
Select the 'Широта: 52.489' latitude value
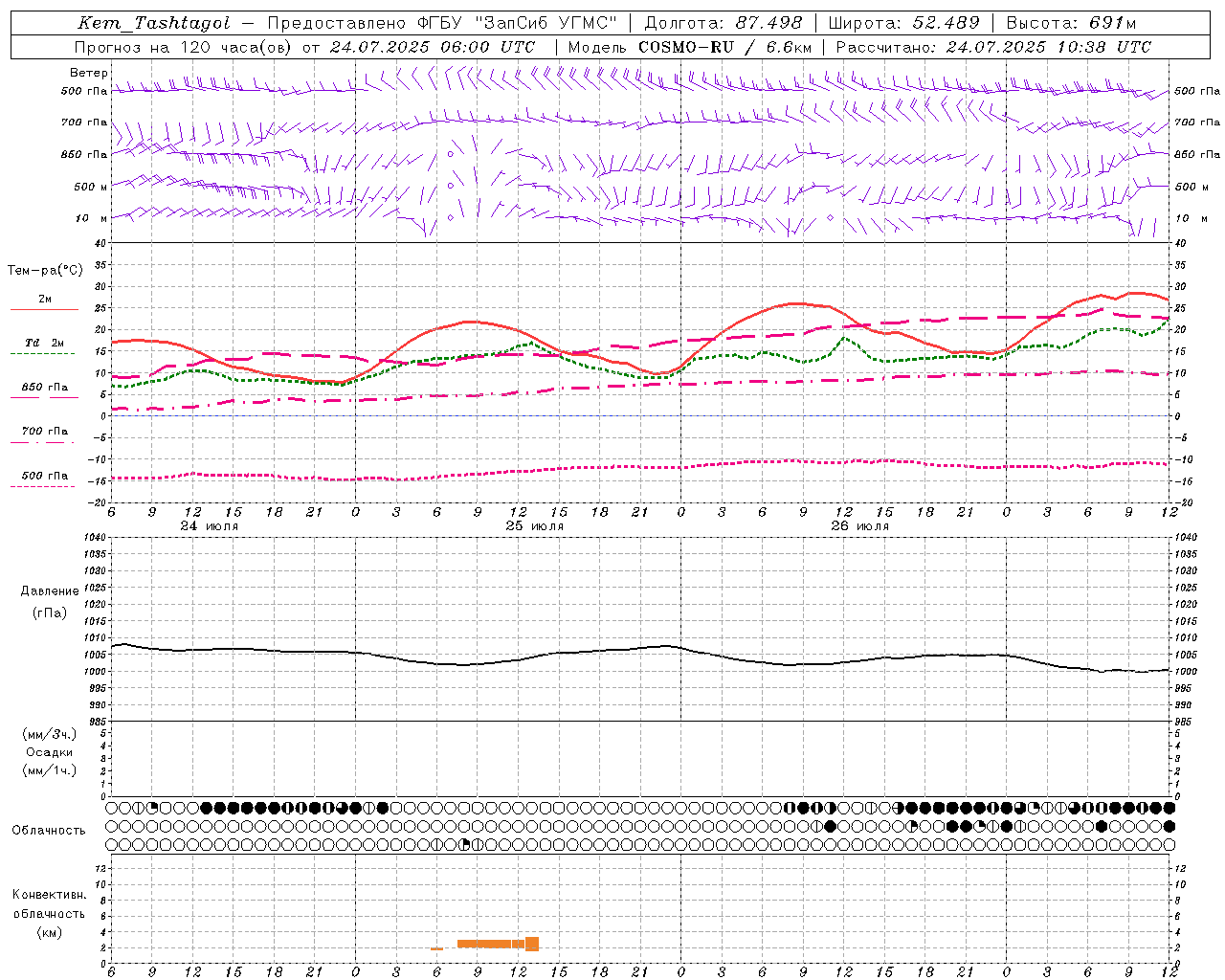click(904, 23)
